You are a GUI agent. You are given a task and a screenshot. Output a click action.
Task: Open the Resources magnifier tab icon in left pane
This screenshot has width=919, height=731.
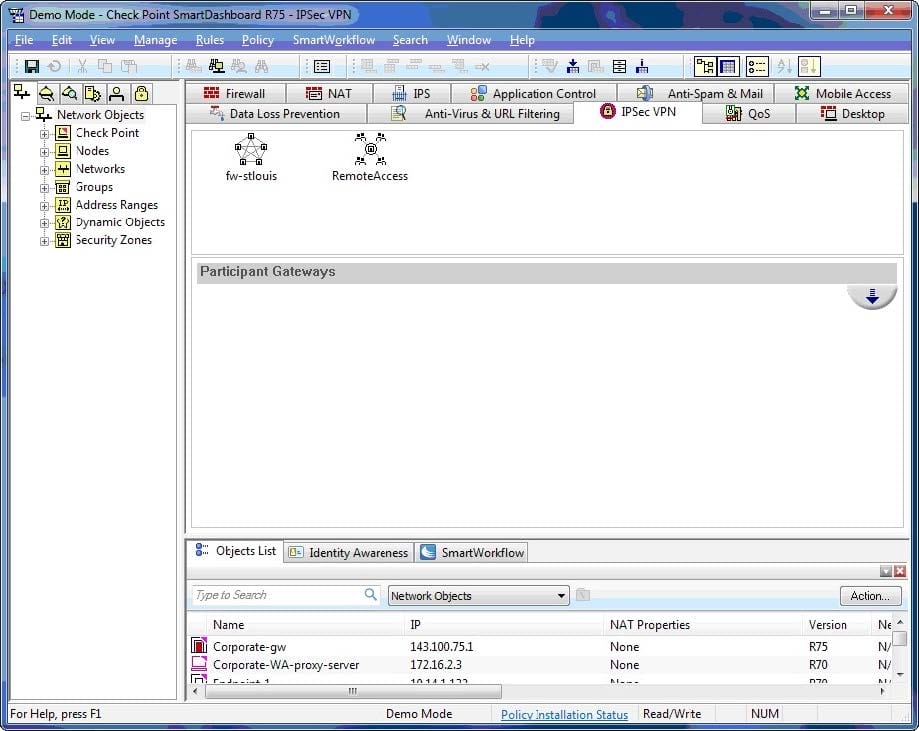point(70,93)
